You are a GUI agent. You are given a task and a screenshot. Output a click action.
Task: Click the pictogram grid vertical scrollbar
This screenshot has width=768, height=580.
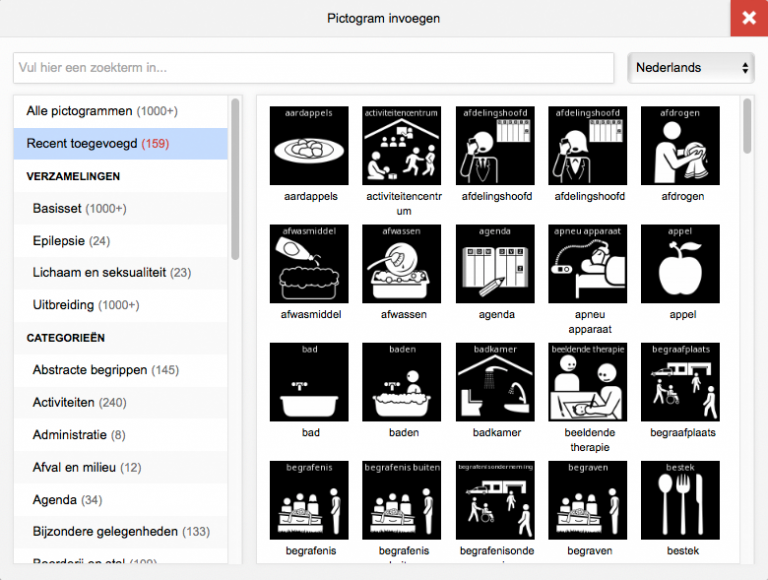[747, 126]
